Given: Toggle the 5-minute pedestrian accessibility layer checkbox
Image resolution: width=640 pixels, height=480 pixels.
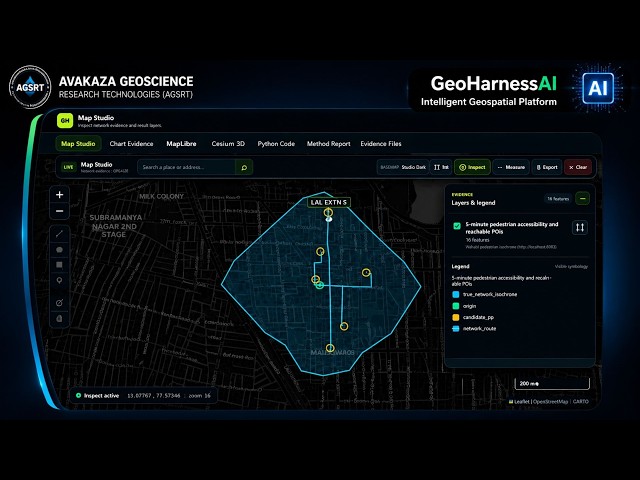Looking at the screenshot, I should click(x=457, y=226).
